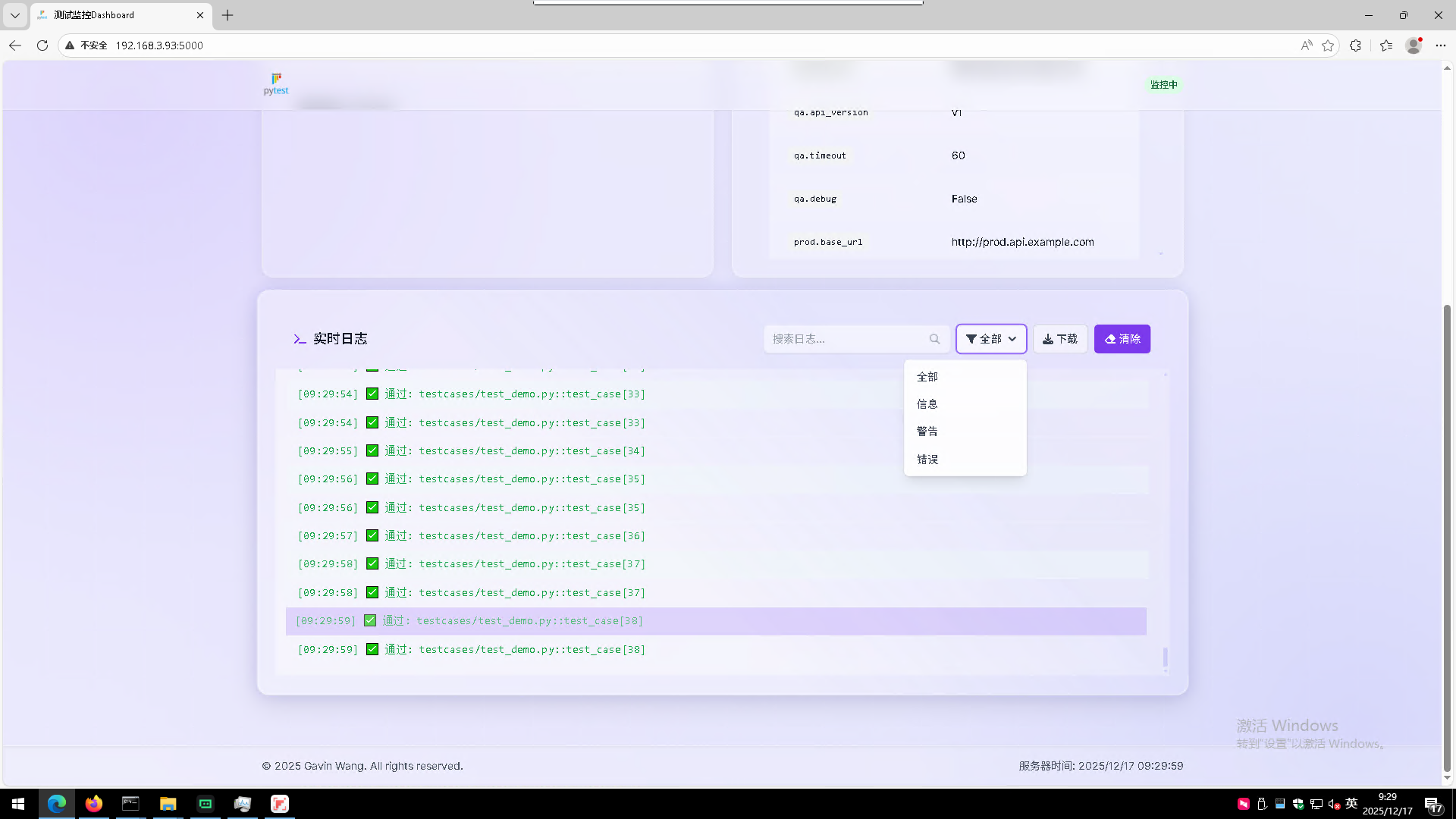Open the terminal app in taskbar
Viewport: 1456px width, 819px height.
click(130, 804)
